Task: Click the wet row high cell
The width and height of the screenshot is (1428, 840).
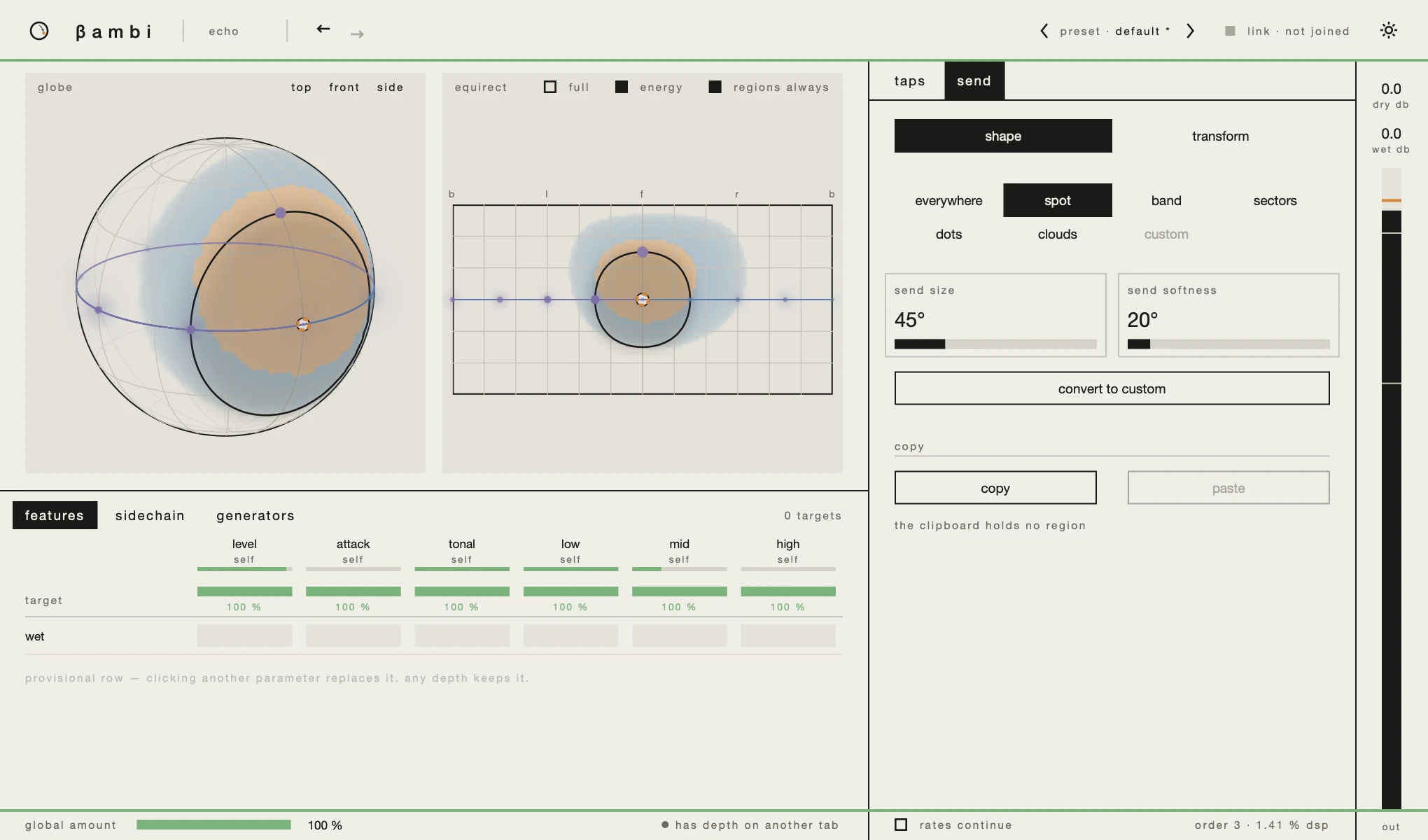Action: click(788, 636)
